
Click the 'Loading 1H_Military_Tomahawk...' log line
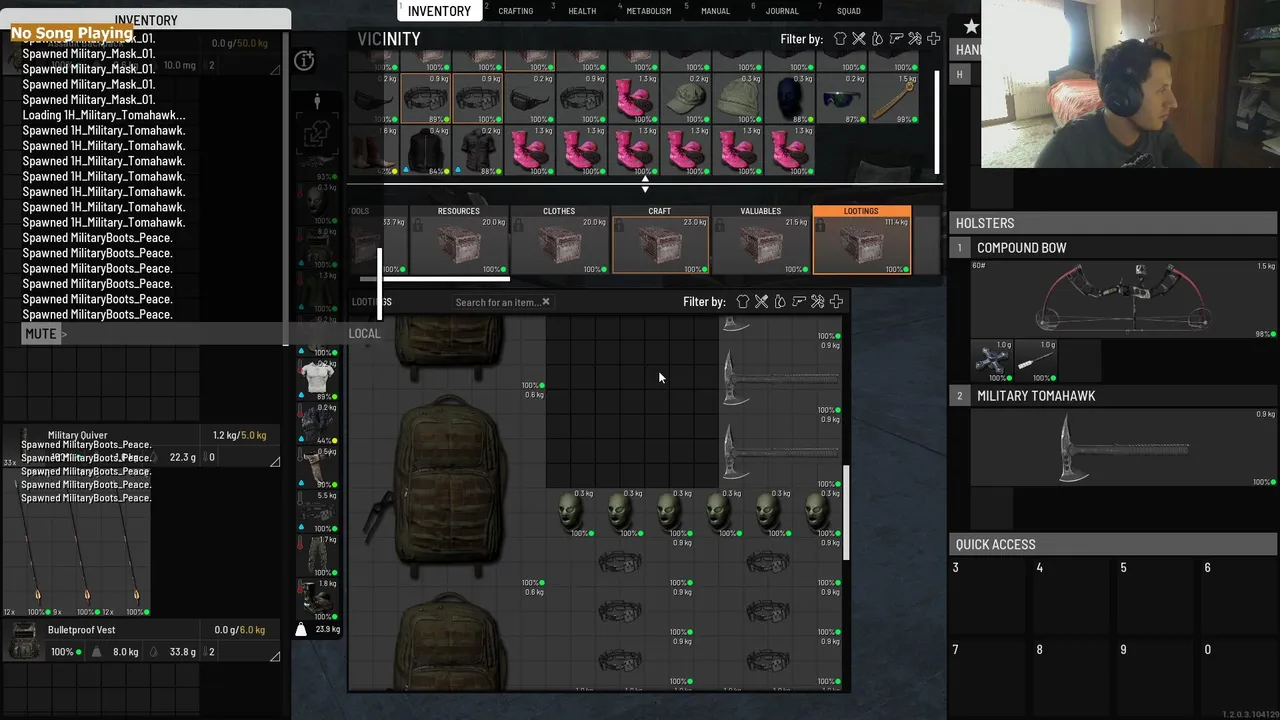pyautogui.click(x=104, y=115)
